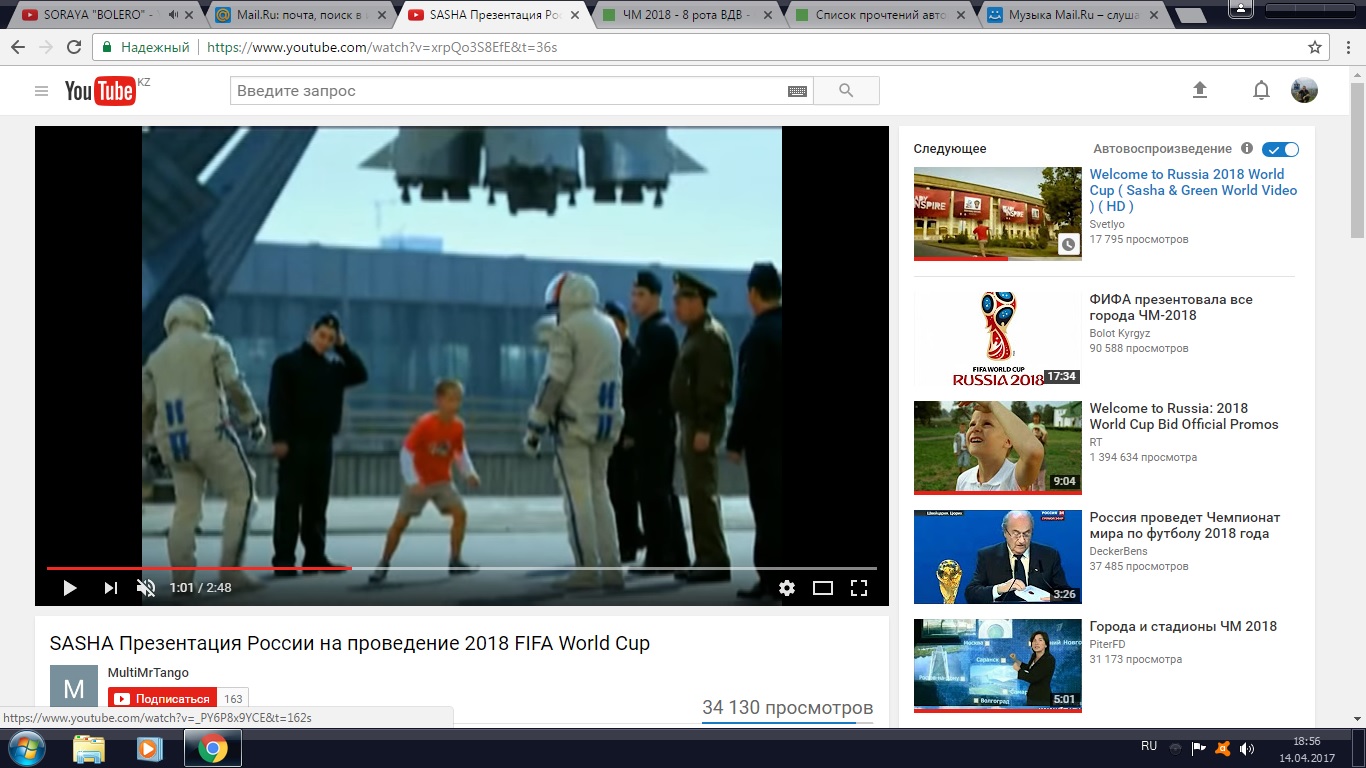Click the browser back arrow
Viewport: 1366px width, 768px height.
coord(17,47)
